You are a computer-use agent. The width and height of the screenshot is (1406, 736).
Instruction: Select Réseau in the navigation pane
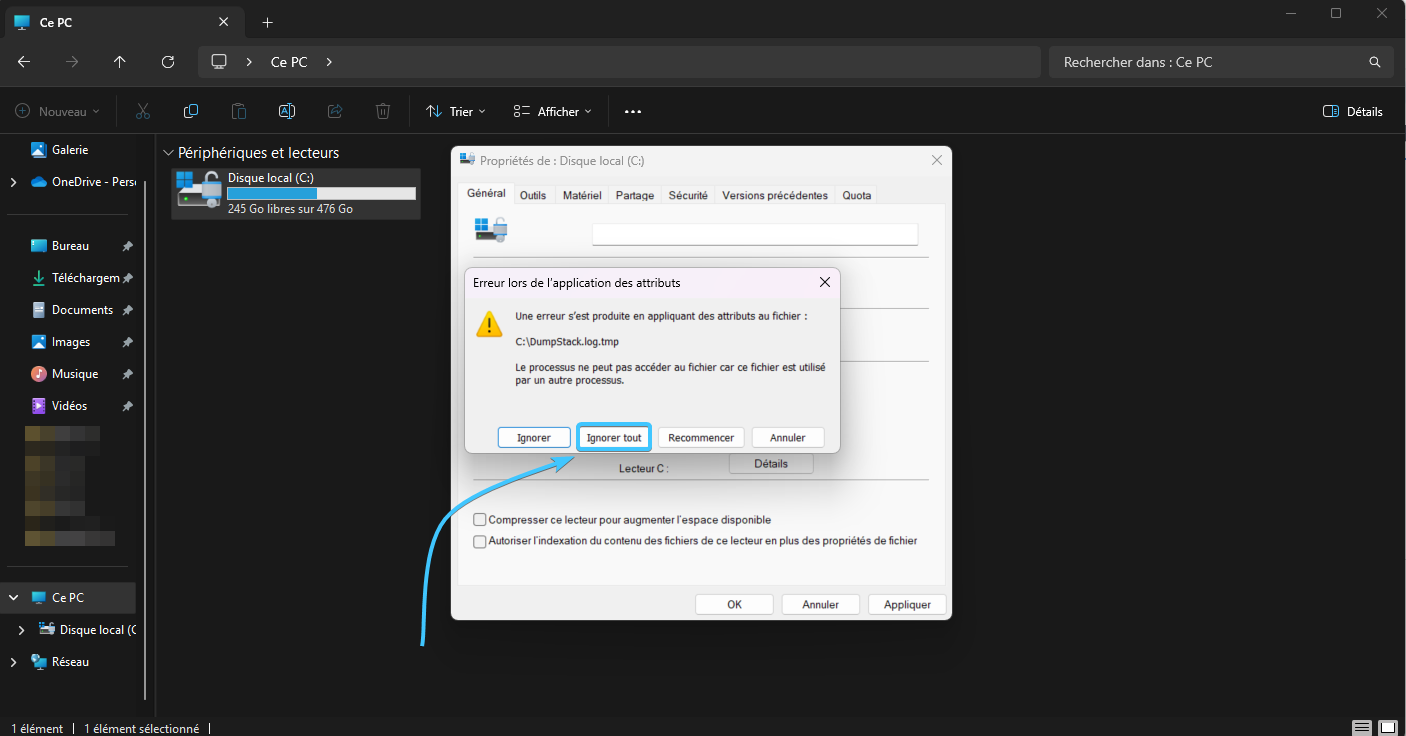[x=70, y=662]
